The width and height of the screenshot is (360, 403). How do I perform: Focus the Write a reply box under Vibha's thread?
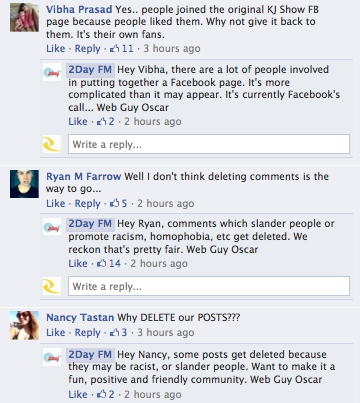point(209,144)
